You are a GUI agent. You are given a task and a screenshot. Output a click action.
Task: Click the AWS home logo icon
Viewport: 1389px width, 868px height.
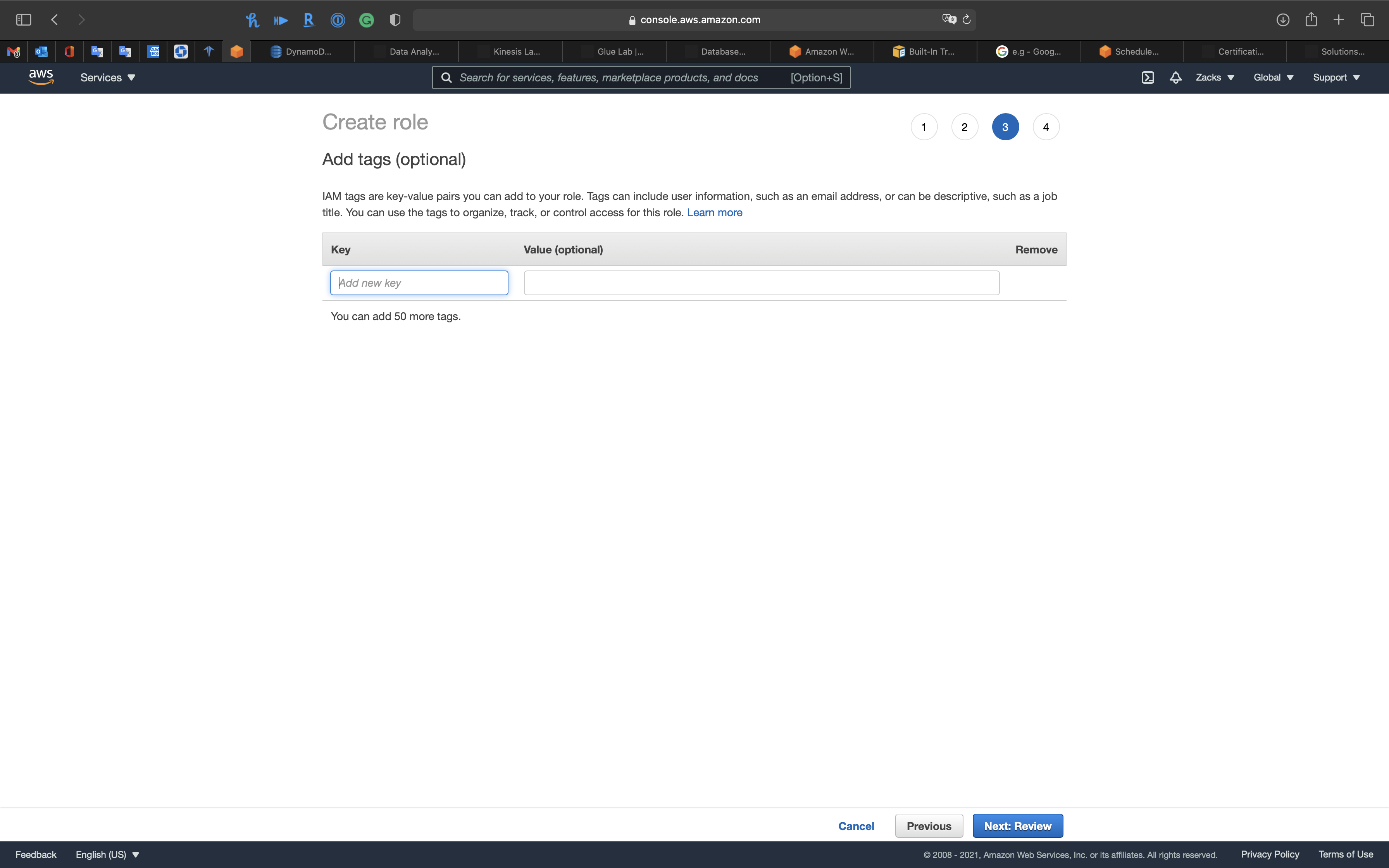(x=40, y=77)
